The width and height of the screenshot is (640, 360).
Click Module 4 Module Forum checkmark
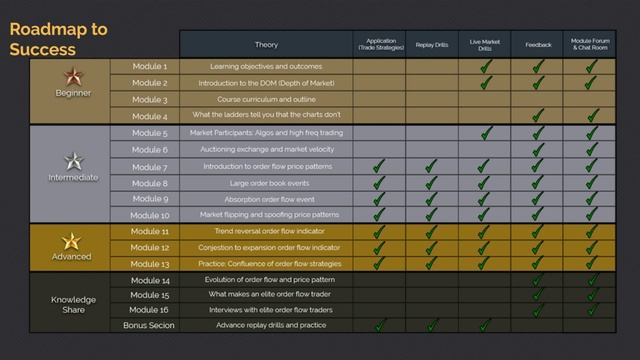(x=593, y=116)
